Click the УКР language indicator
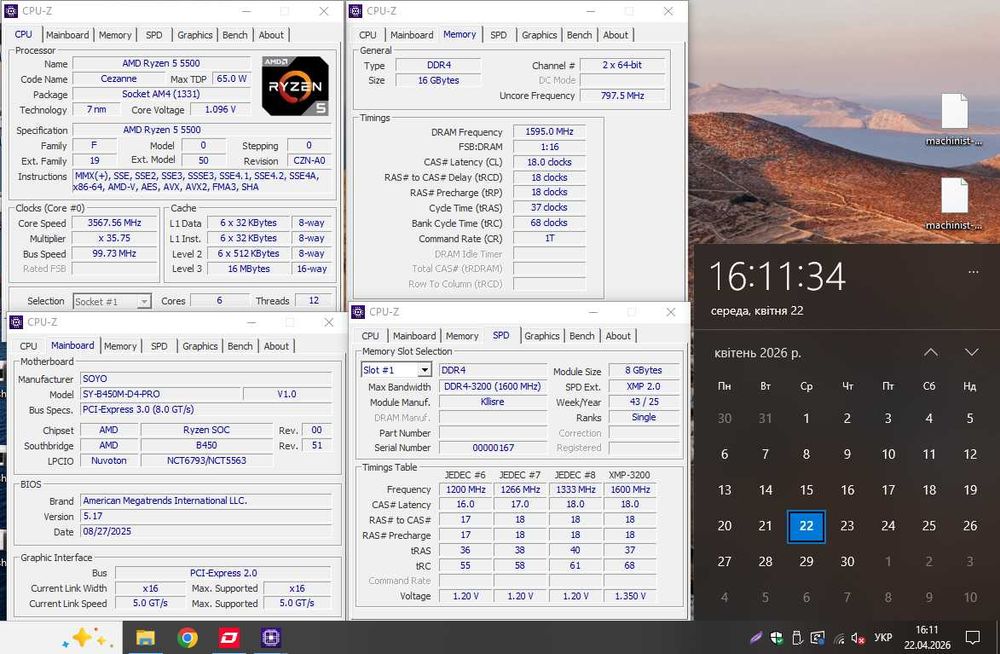The image size is (1000, 654). 883,637
